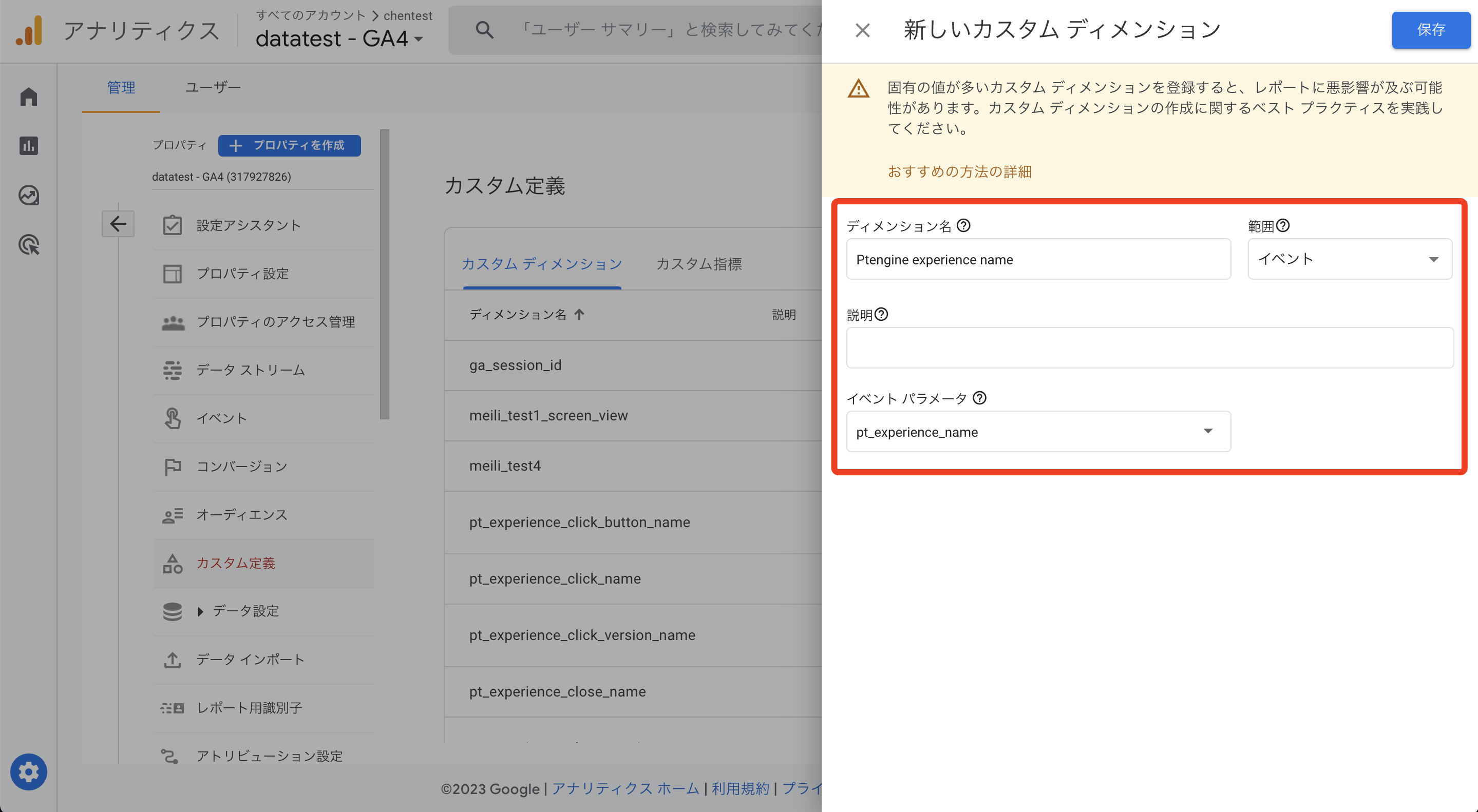
Task: Click the プロパティを作成 button
Action: click(x=289, y=145)
